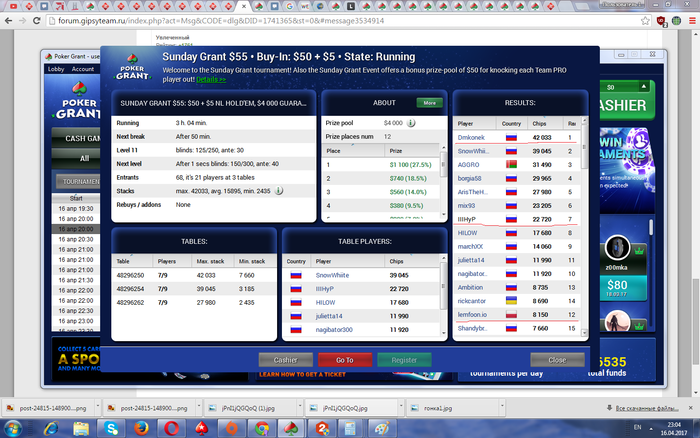The height and width of the screenshot is (438, 700).
Task: Switch to the Google browser tab
Action: [290, 6]
